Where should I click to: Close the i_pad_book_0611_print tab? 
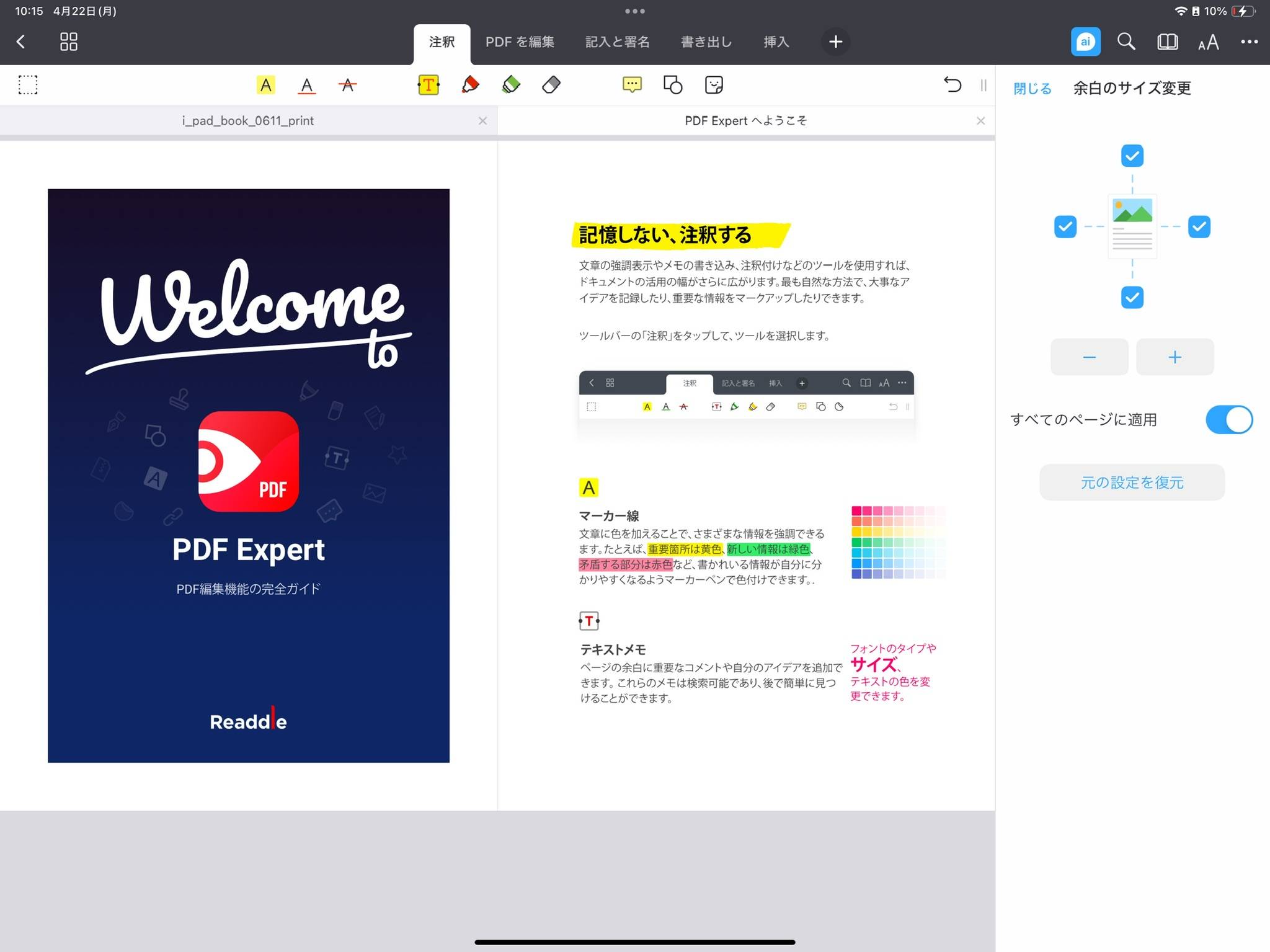[x=482, y=121]
